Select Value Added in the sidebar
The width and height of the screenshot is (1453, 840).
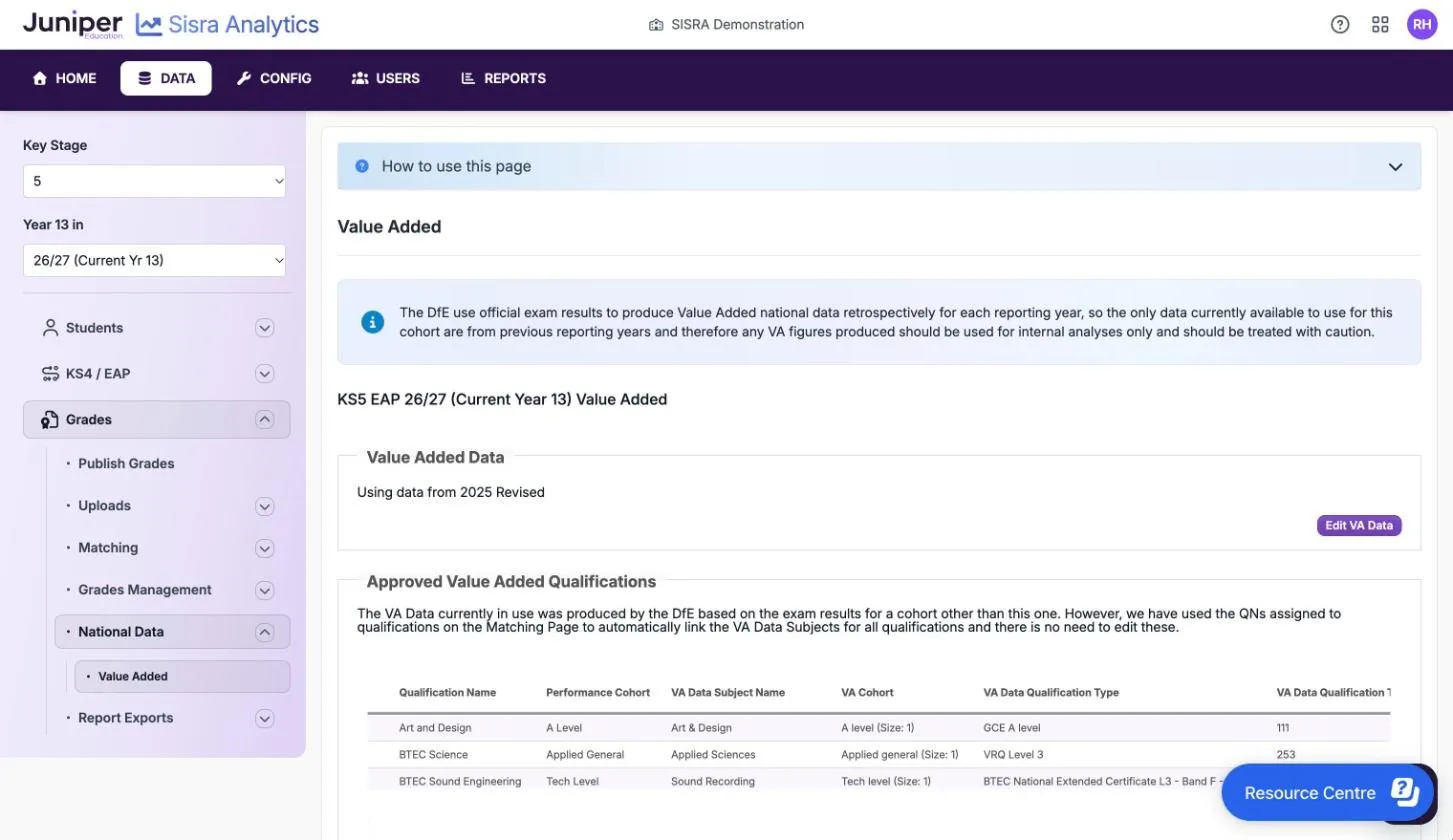pyautogui.click(x=182, y=676)
